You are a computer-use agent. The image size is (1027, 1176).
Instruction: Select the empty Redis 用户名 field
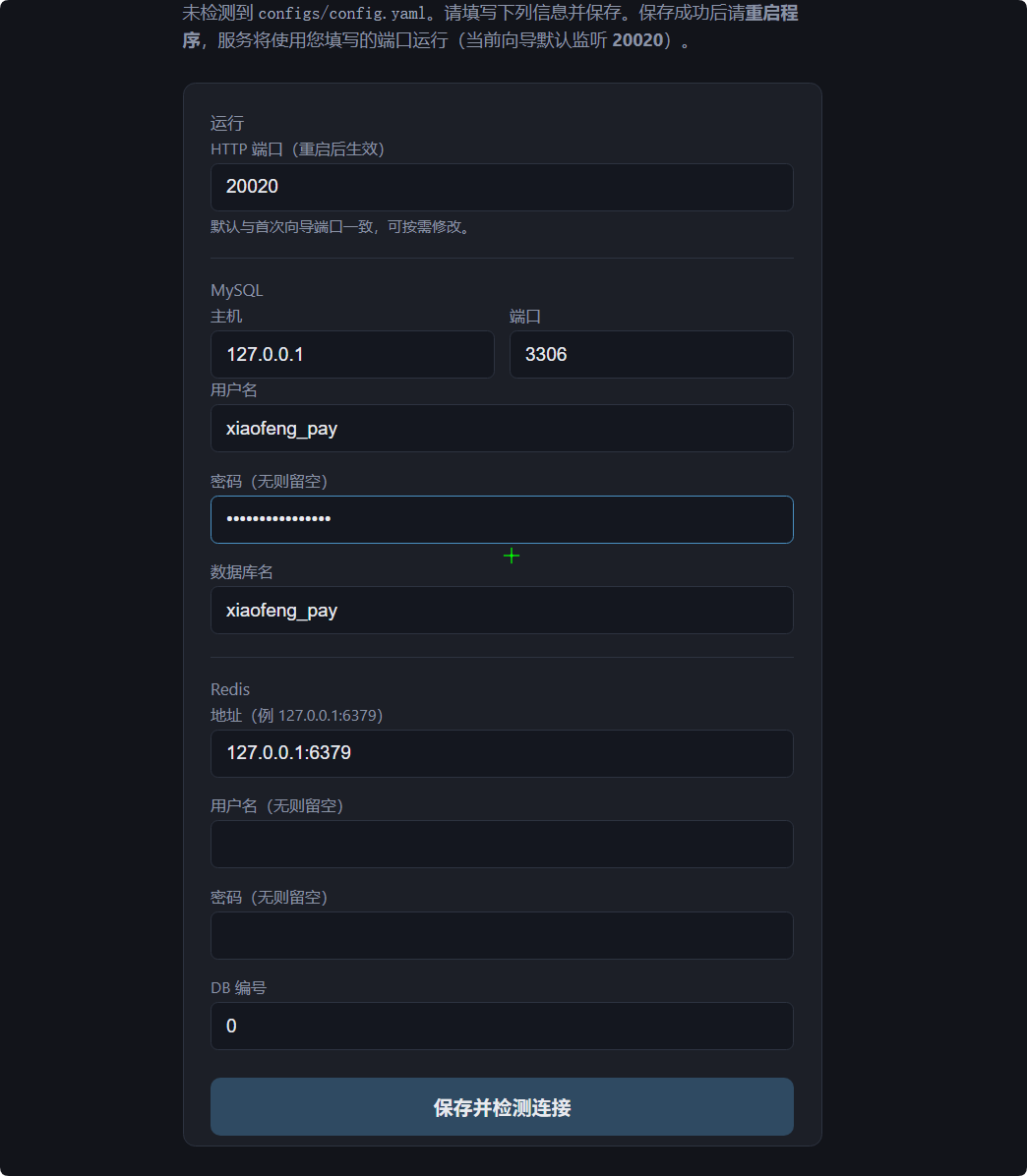click(502, 844)
